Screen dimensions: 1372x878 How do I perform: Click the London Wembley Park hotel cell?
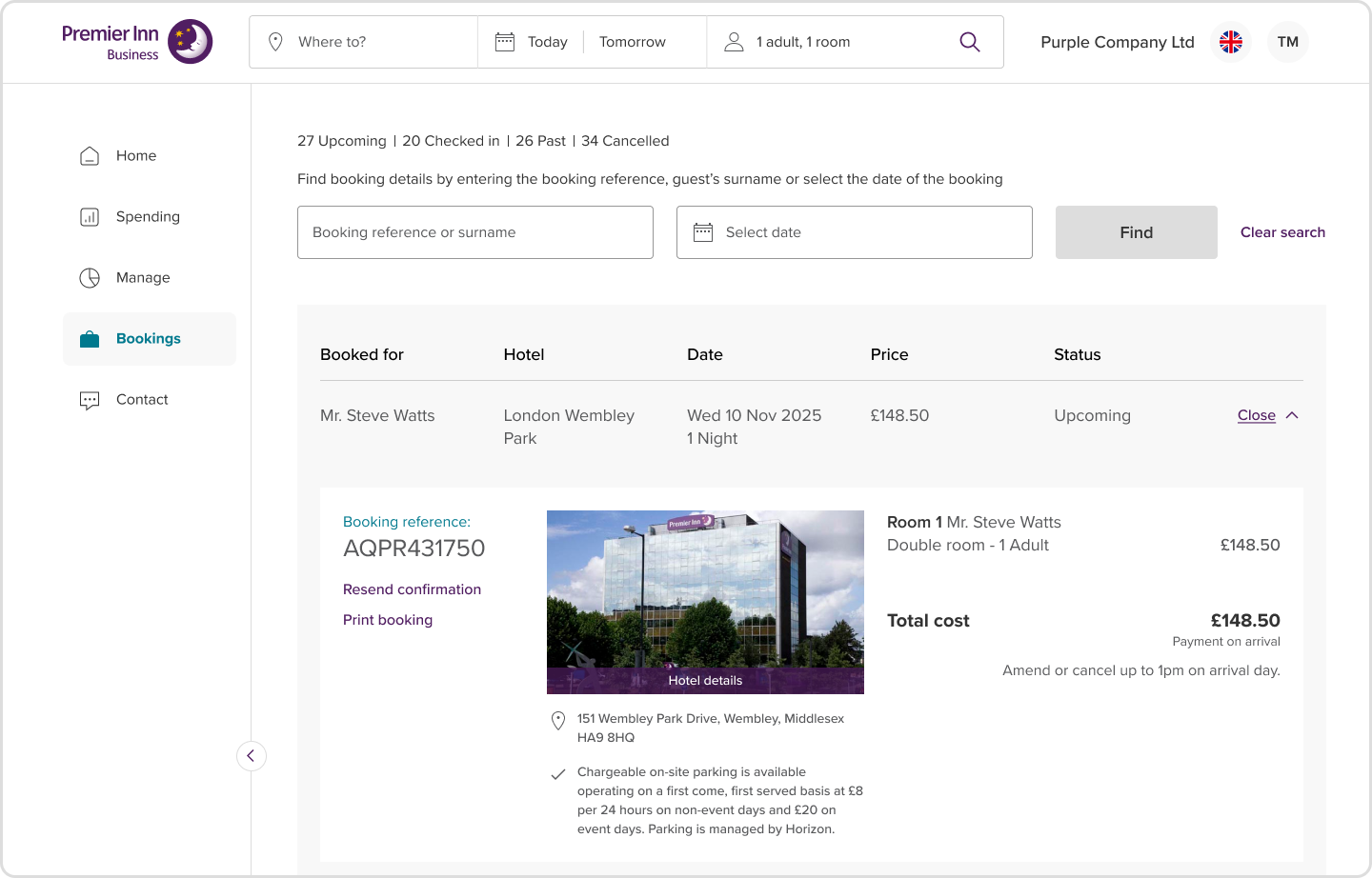(569, 427)
